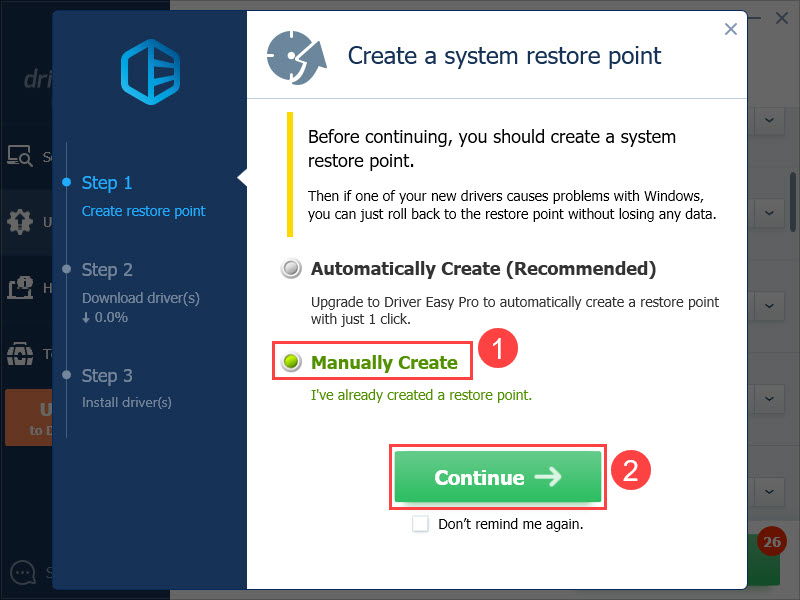Click the Automatically Create (Recommended) label

pyautogui.click(x=483, y=268)
